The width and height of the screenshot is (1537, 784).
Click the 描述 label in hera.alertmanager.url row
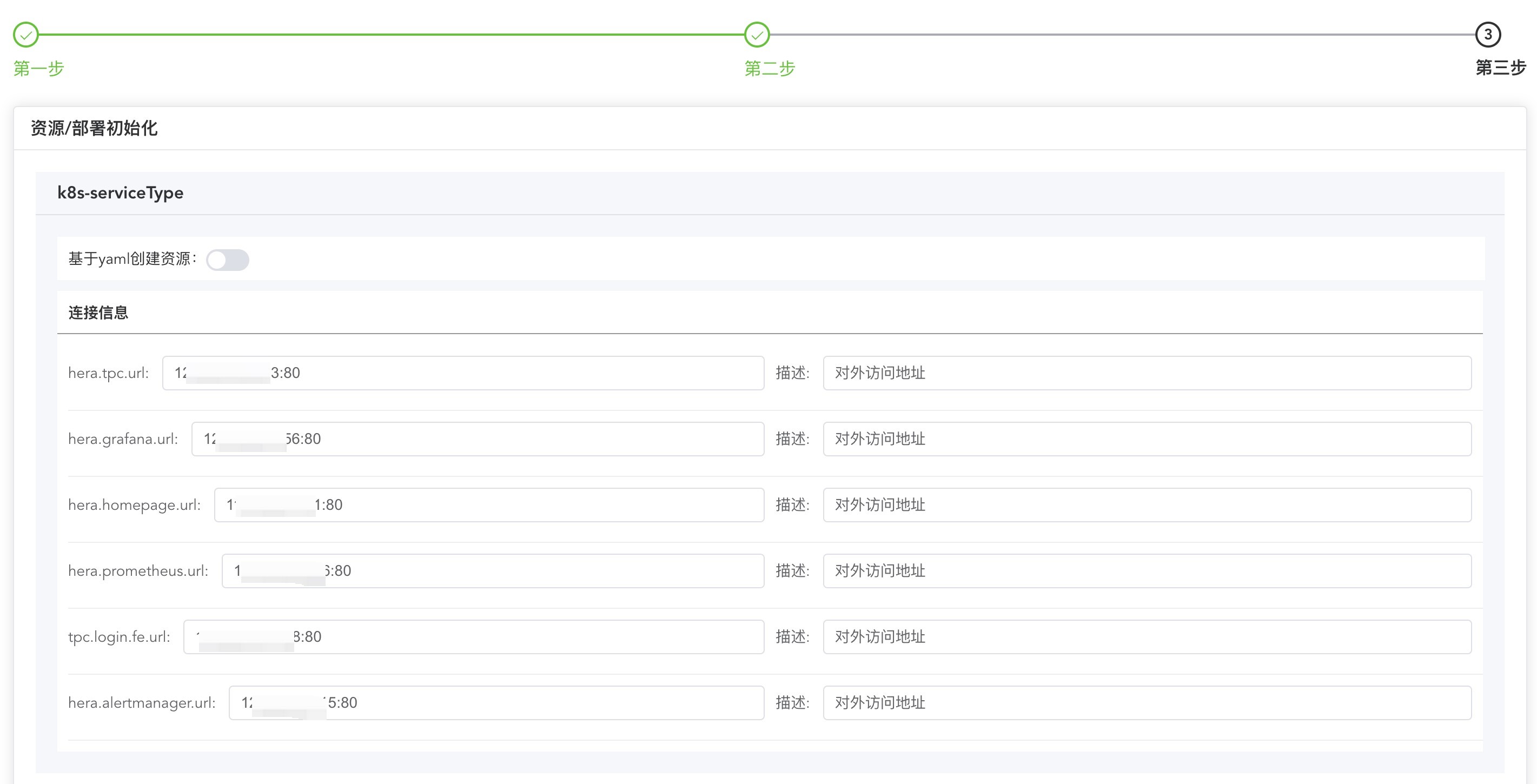pos(792,703)
